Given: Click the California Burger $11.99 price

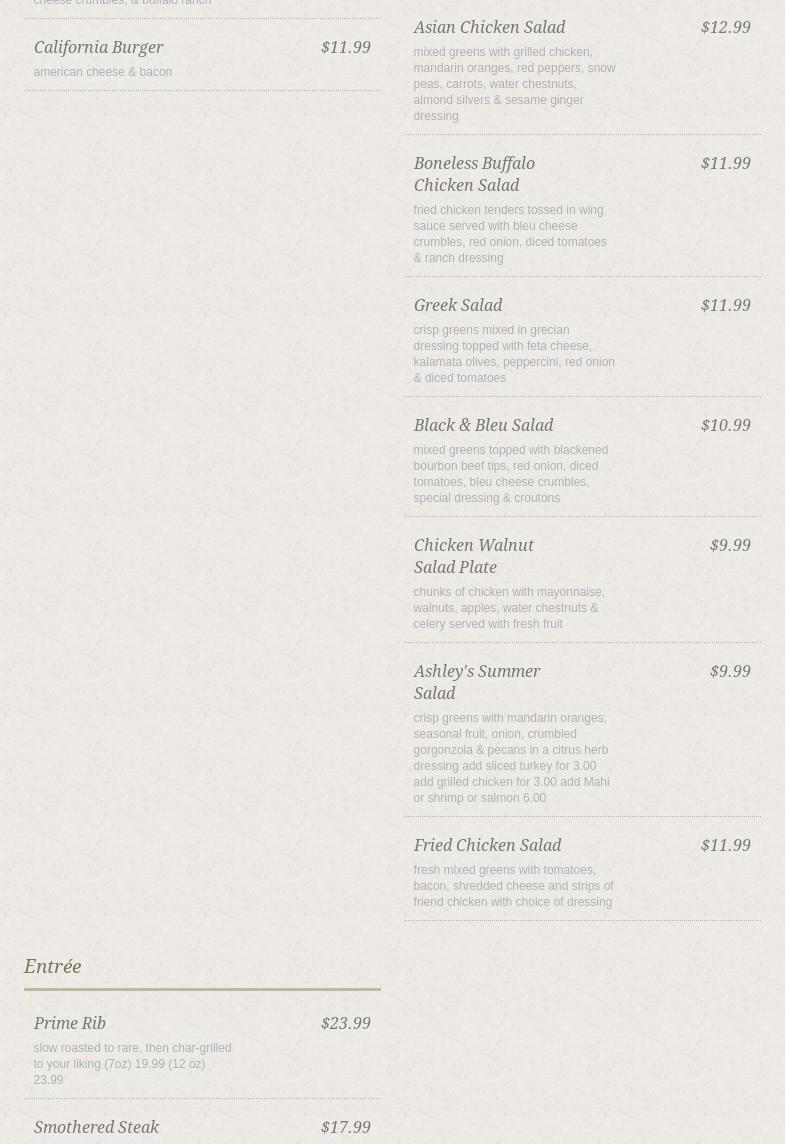Looking at the screenshot, I should (x=345, y=48).
